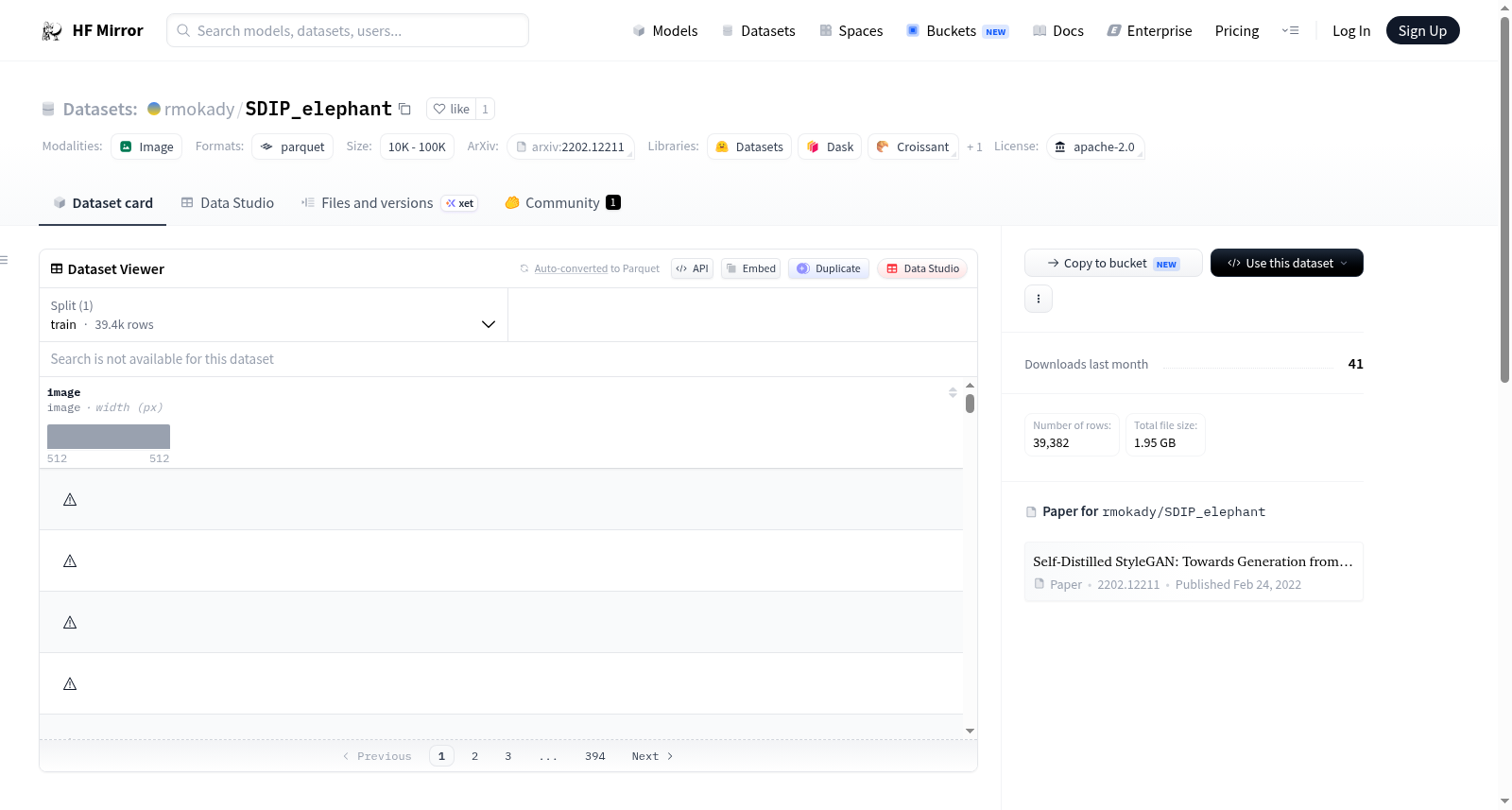Click viewer scrollbar up arrow

click(970, 385)
